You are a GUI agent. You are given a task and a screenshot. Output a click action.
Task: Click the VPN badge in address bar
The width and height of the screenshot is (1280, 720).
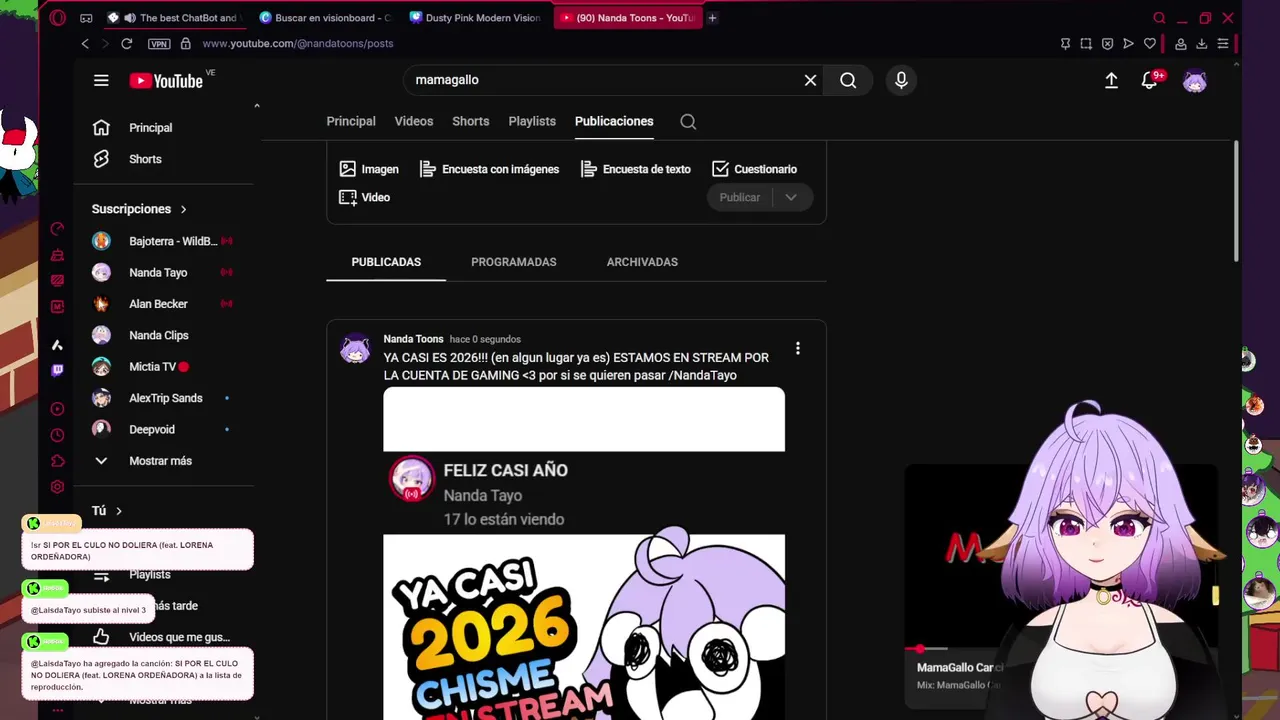click(x=159, y=44)
